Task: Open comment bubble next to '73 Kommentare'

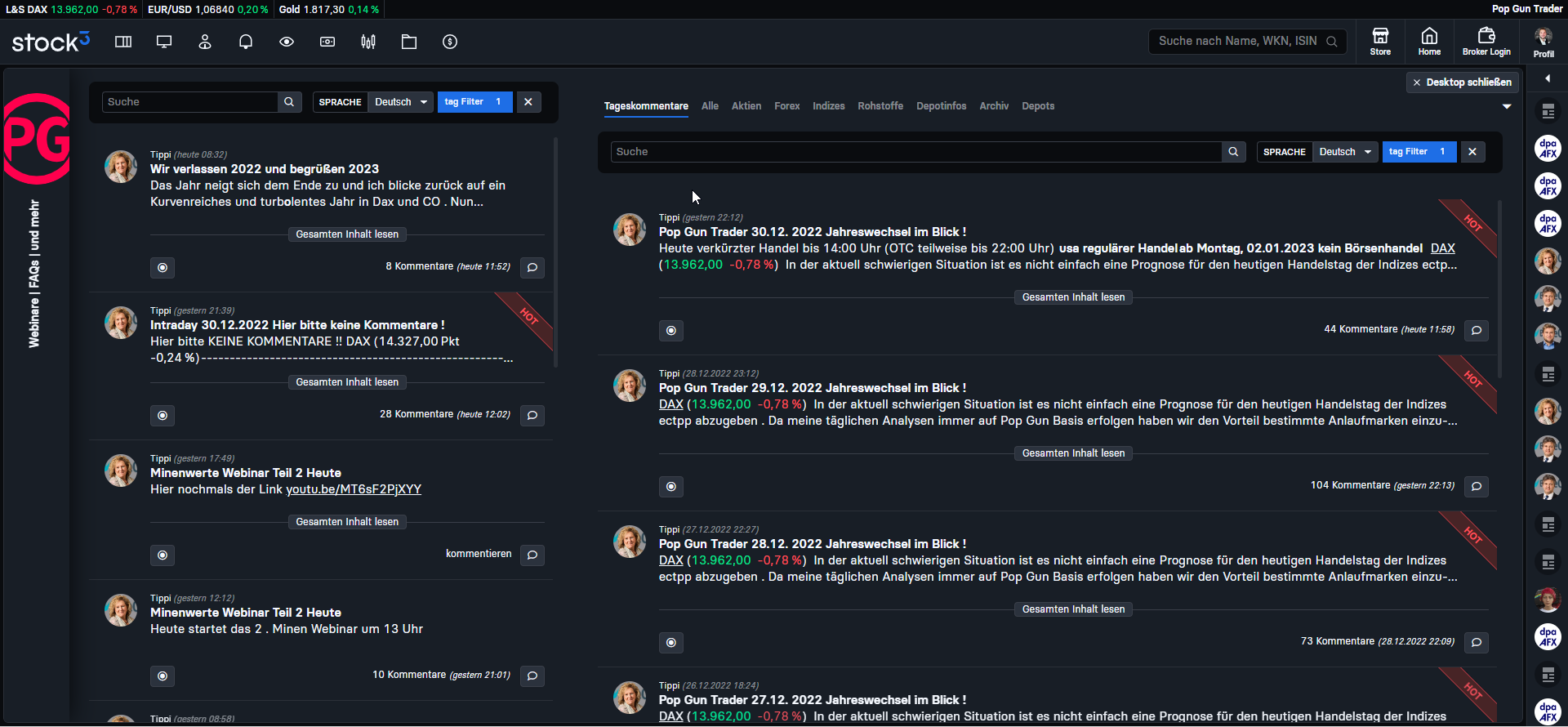Action: point(1477,642)
